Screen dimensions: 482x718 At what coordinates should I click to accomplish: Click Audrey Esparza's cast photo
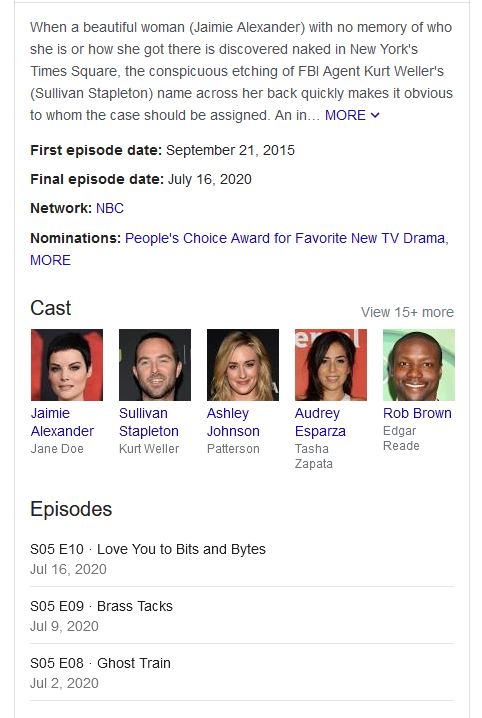(330, 365)
